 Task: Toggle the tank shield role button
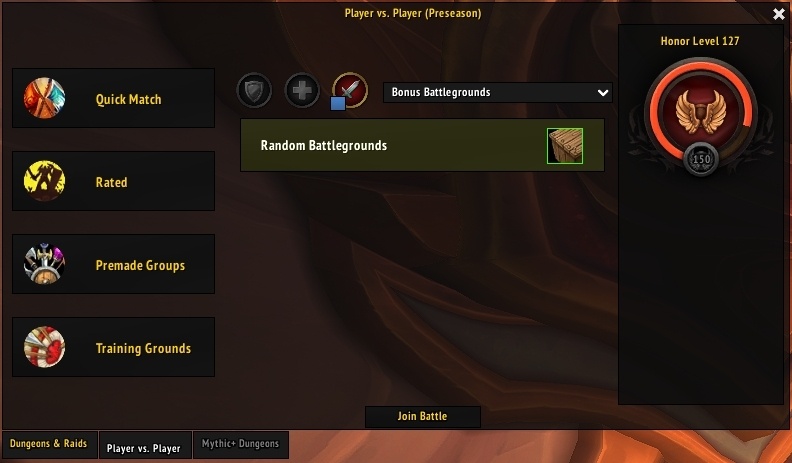tap(254, 91)
